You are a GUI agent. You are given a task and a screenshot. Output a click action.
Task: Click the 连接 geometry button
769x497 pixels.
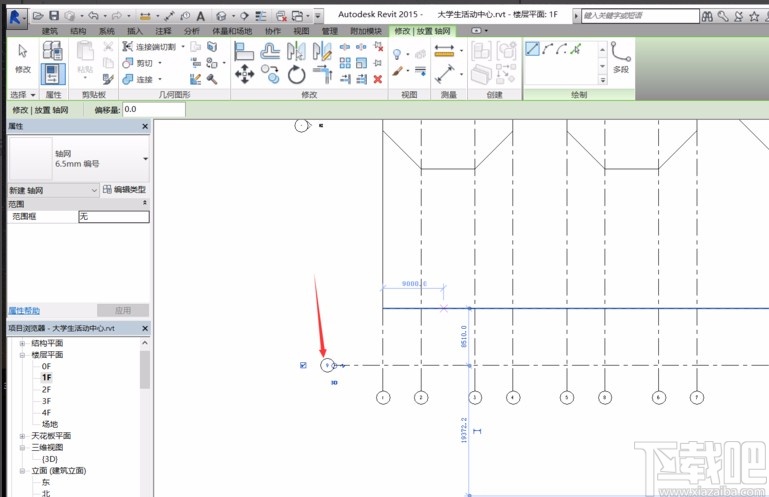139,79
